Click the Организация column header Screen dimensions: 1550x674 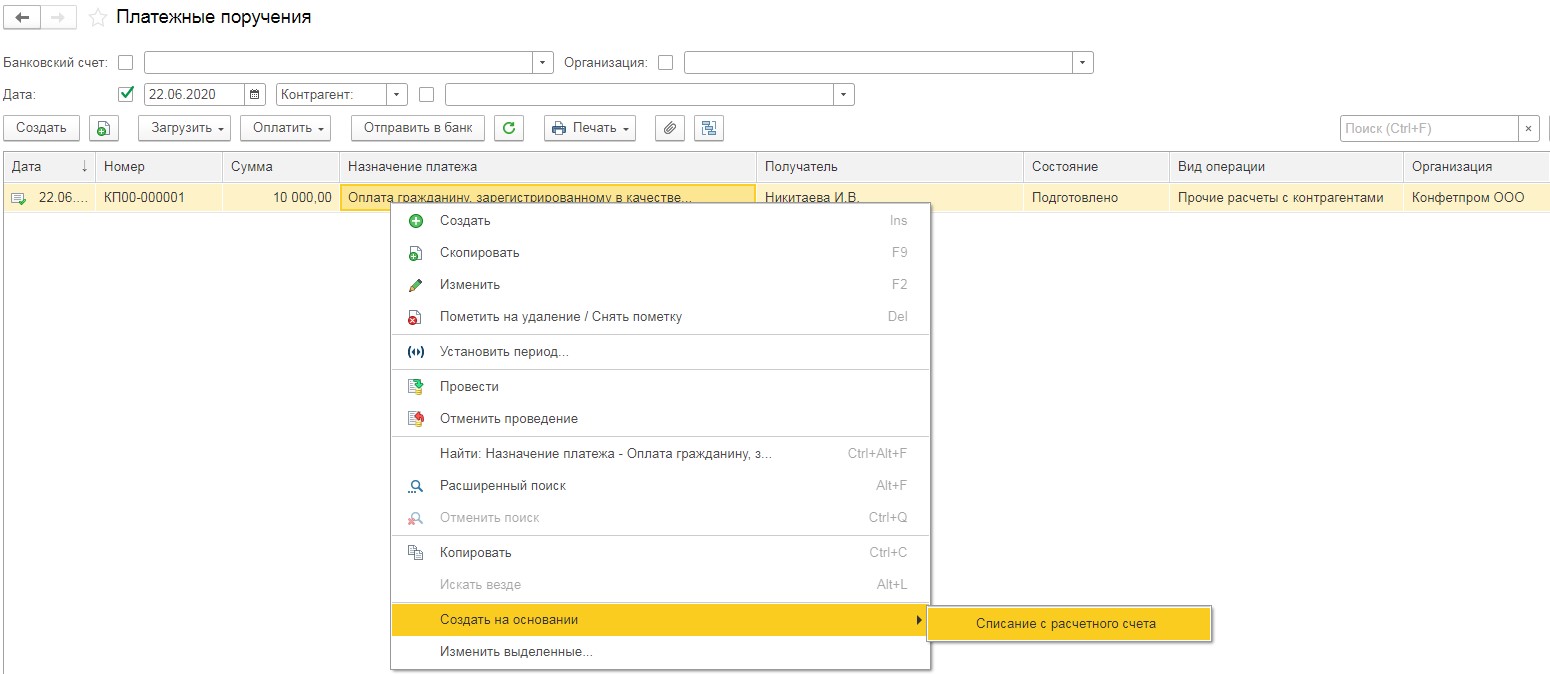coord(1476,167)
